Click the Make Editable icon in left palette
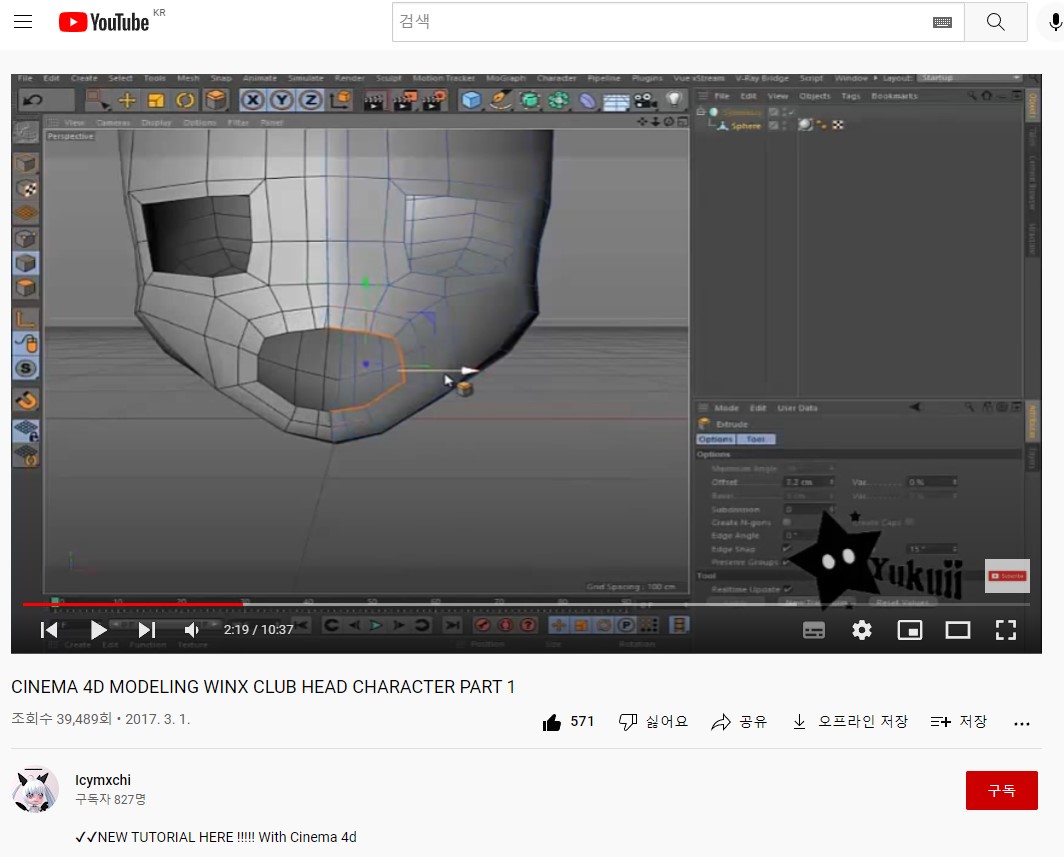 [x=26, y=134]
